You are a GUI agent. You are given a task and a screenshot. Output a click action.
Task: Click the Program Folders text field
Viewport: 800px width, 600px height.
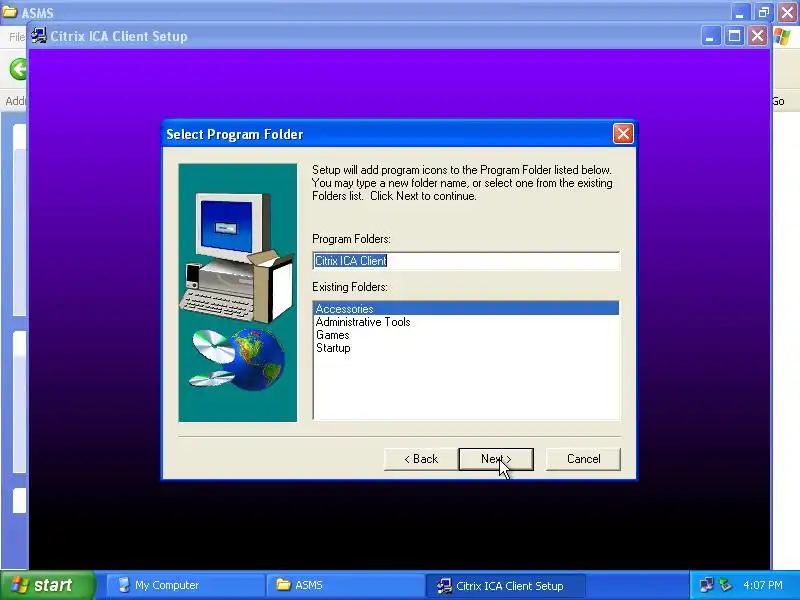[466, 261]
